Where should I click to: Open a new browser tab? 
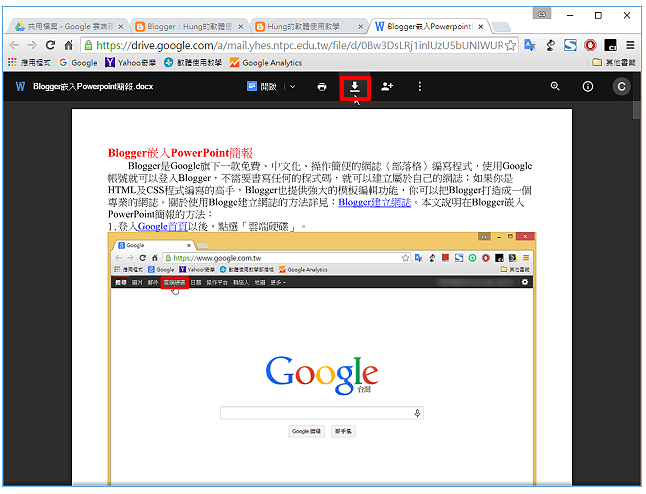point(501,27)
